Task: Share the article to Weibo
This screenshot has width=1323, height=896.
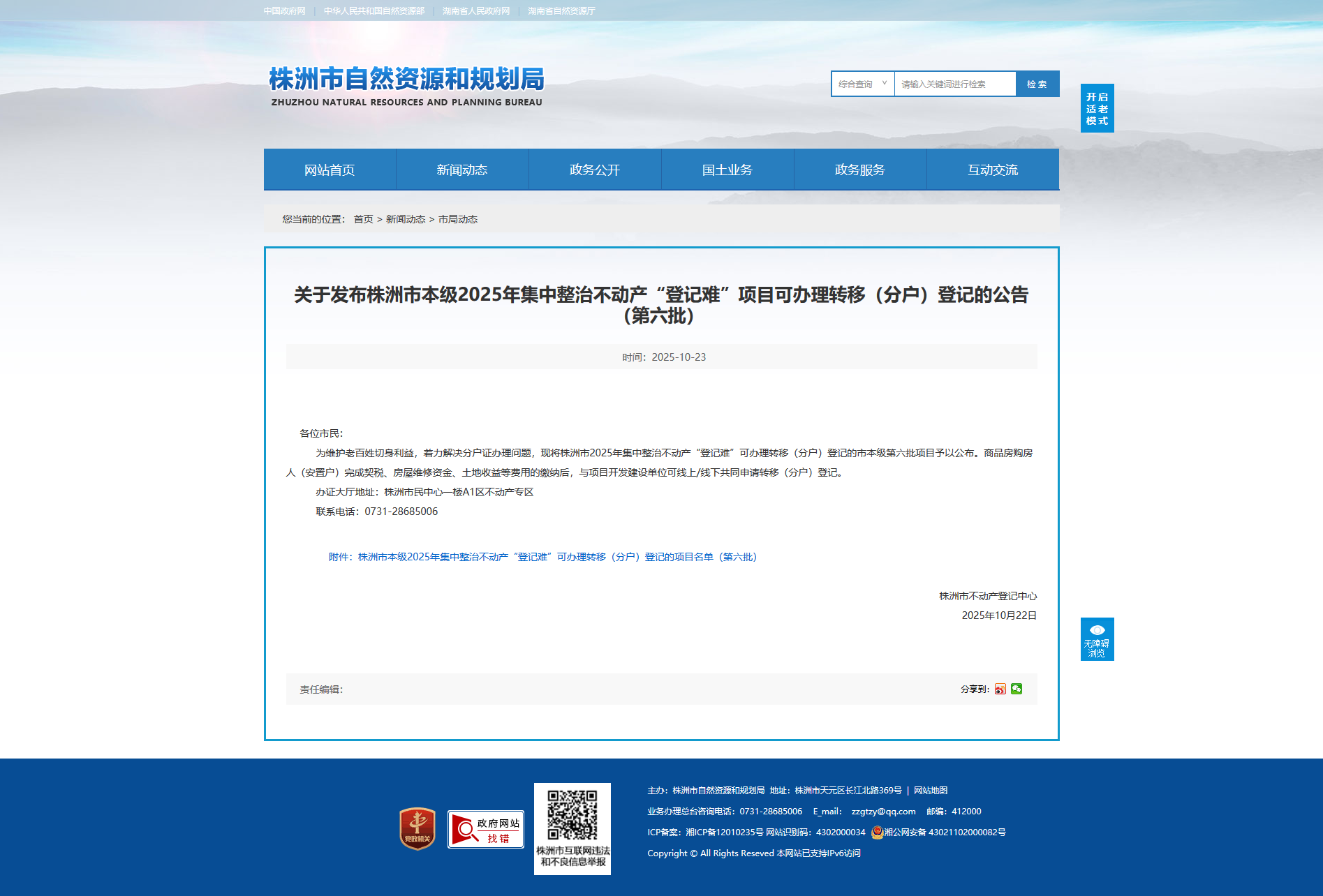Action: [x=1000, y=689]
